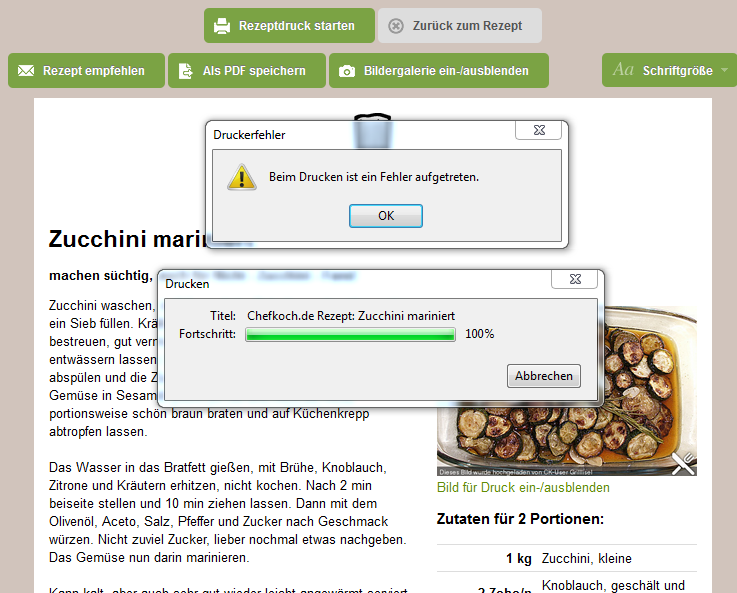Click the warning triangle icon
This screenshot has width=737, height=593.
coord(242,178)
